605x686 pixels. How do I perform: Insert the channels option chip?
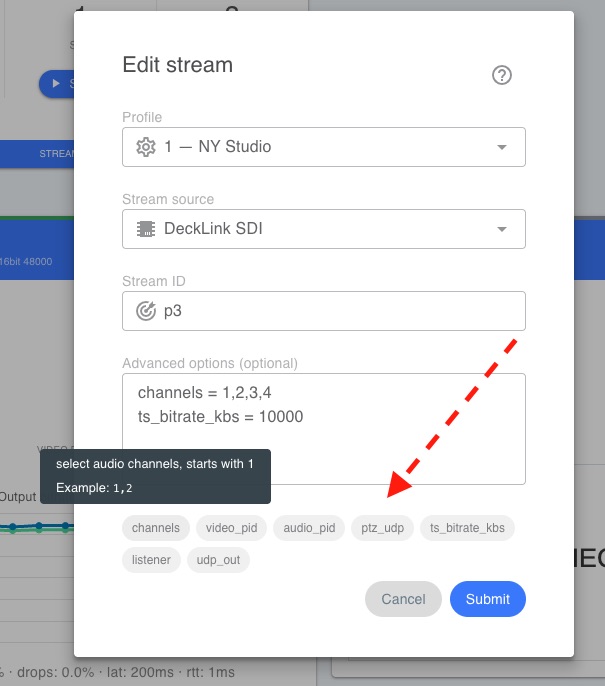pos(156,528)
